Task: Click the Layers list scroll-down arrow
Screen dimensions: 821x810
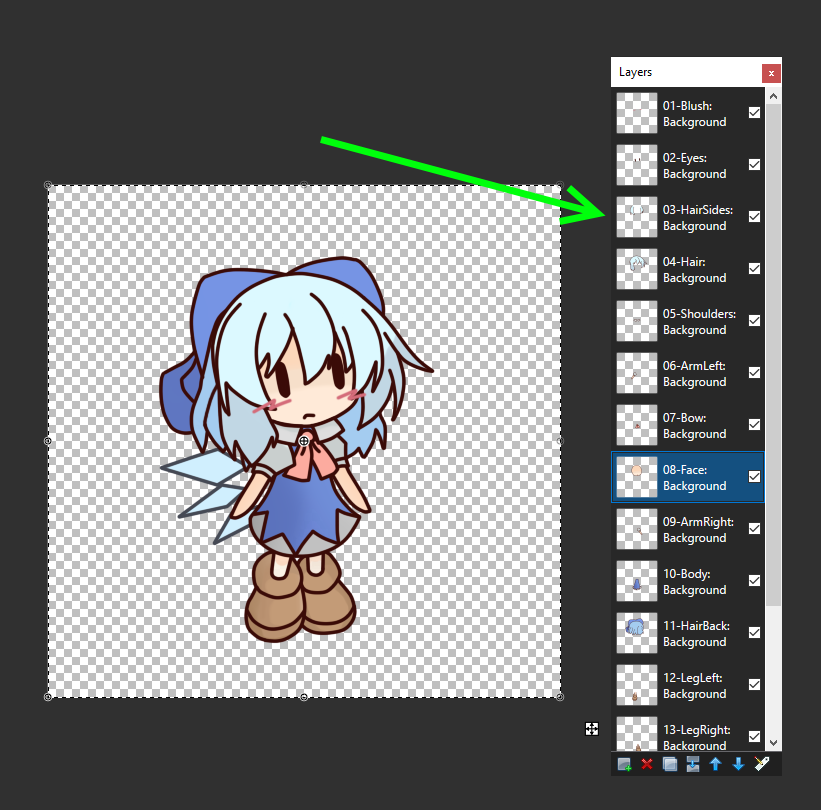Action: point(773,743)
